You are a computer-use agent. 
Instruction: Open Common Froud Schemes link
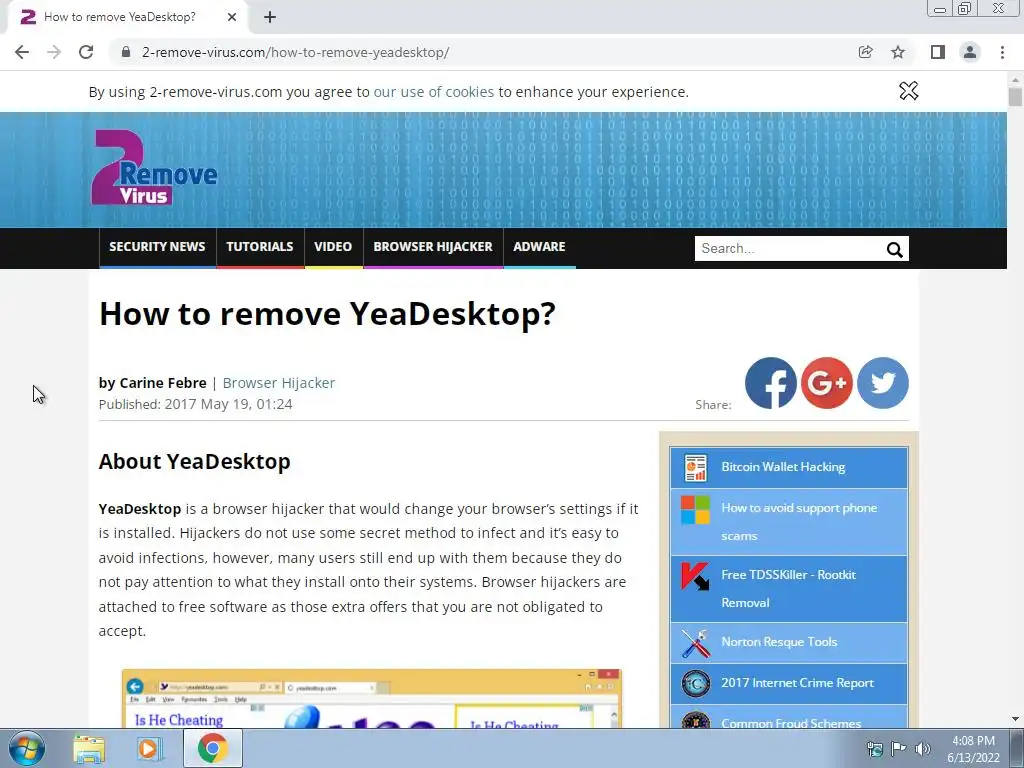(x=791, y=722)
